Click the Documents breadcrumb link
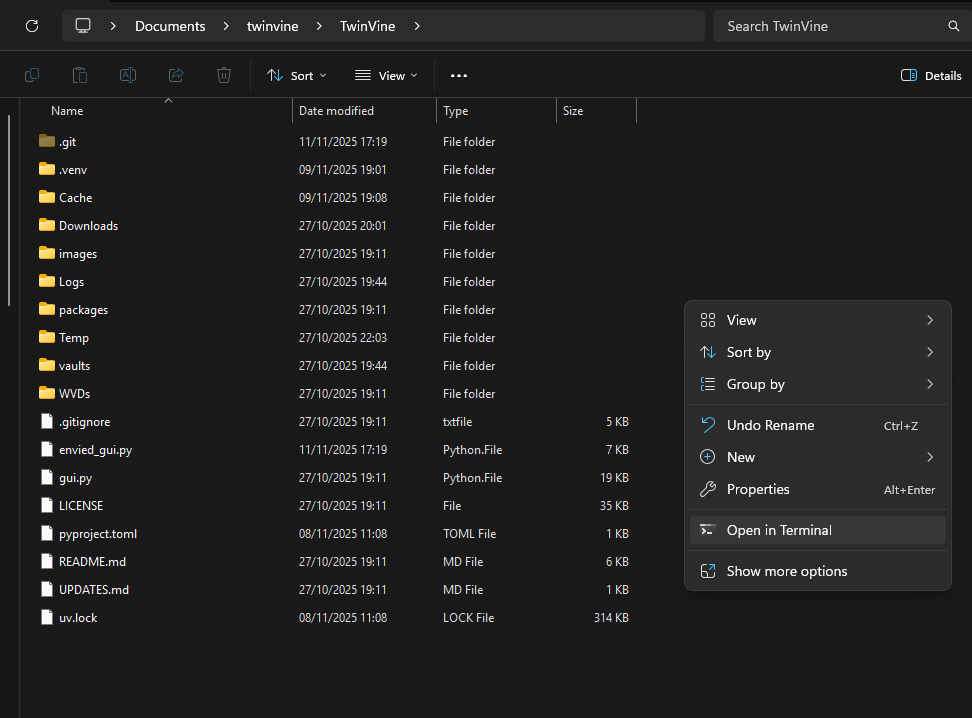Screen dimensions: 972x718 pyautogui.click(x=170, y=26)
